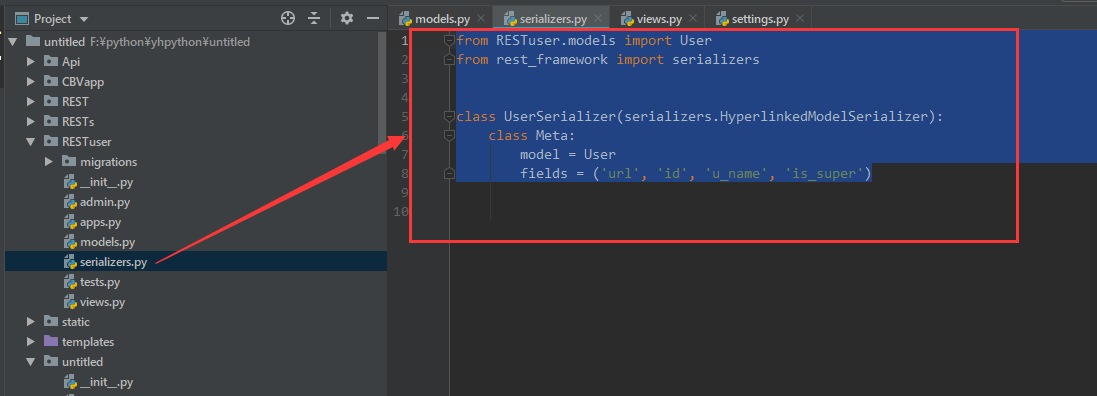This screenshot has width=1097, height=396.
Task: Click the REST folder icon
Action: point(50,101)
